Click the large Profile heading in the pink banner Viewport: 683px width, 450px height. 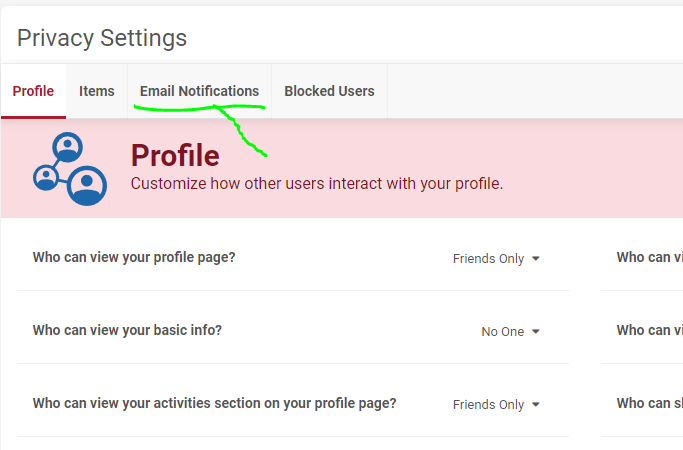(175, 156)
